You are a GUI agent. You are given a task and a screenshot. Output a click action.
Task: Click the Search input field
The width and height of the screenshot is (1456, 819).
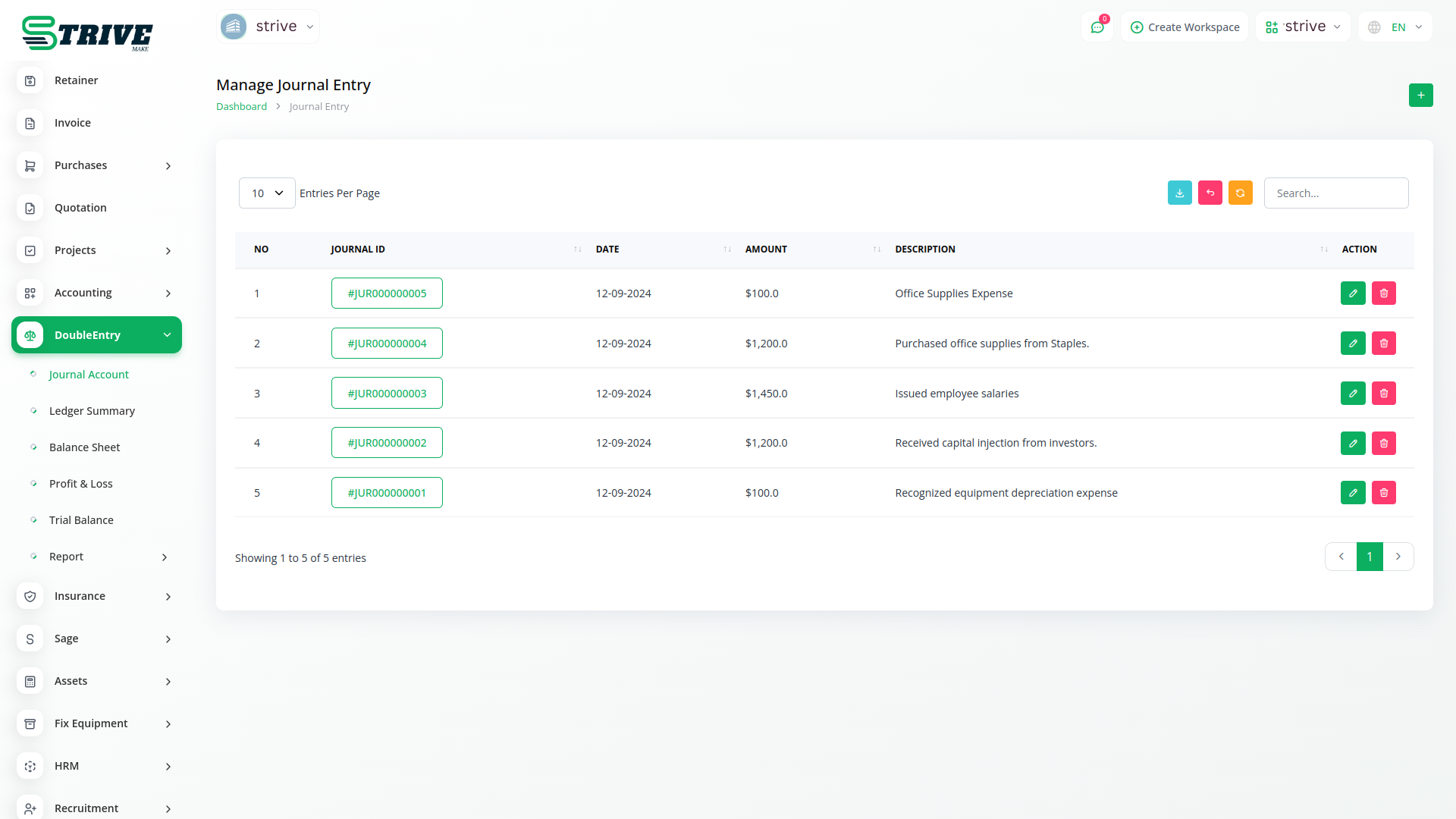click(1335, 193)
